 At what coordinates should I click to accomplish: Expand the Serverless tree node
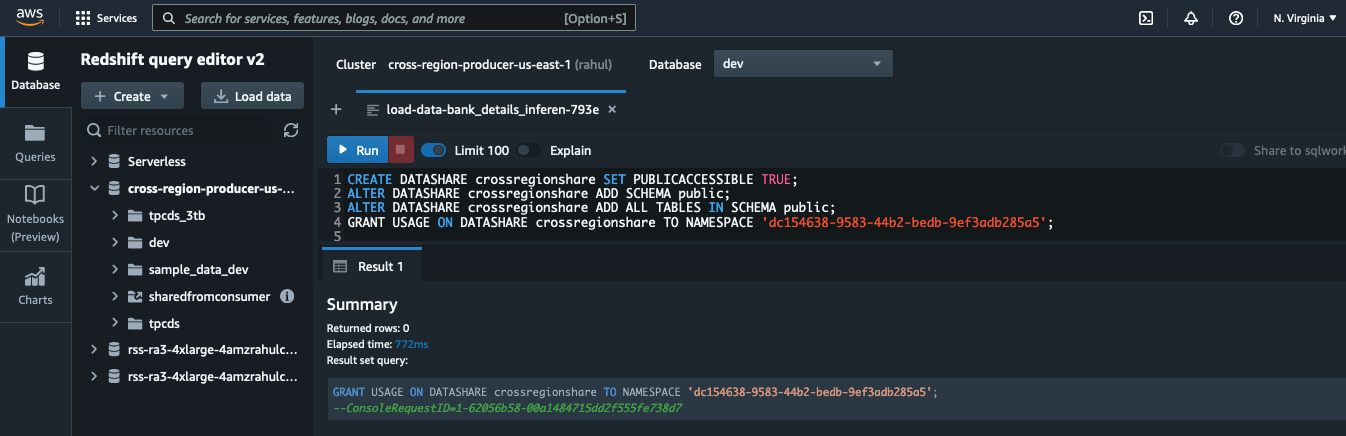point(94,161)
